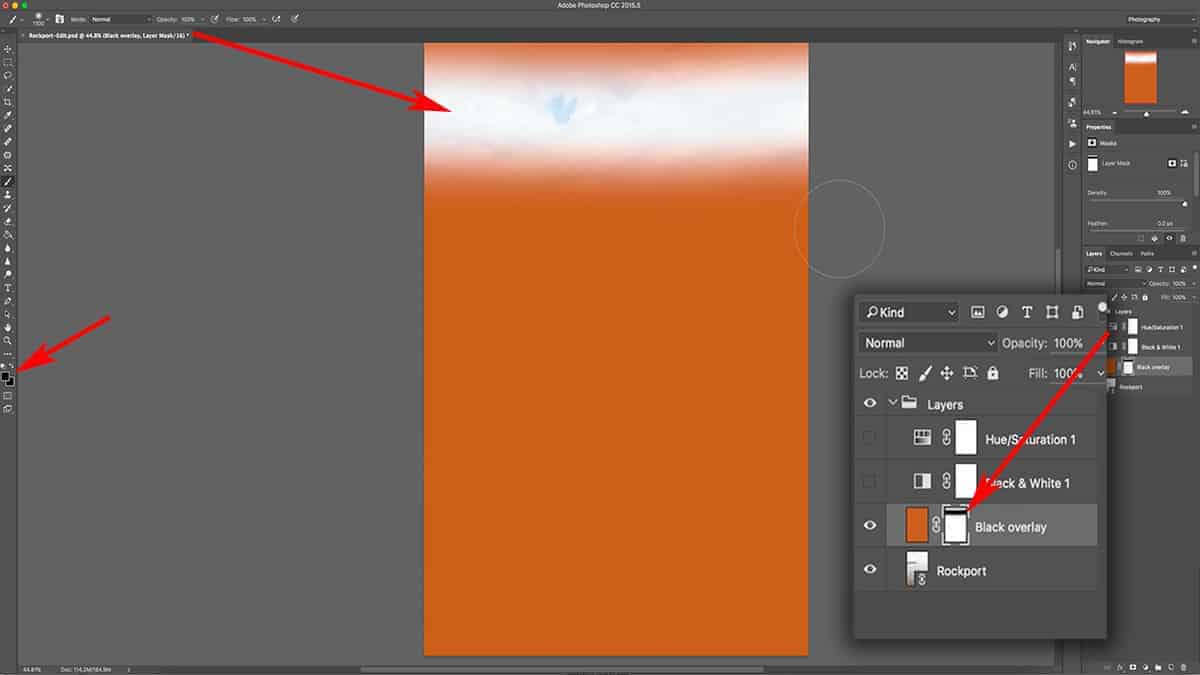The width and height of the screenshot is (1200, 675).
Task: Collapse the Layers group folder
Action: (893, 402)
